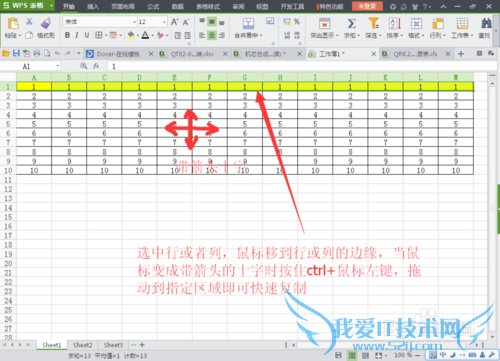Click the cell Format (格式) icon
This screenshot has width=500, height=361.
point(416,23)
